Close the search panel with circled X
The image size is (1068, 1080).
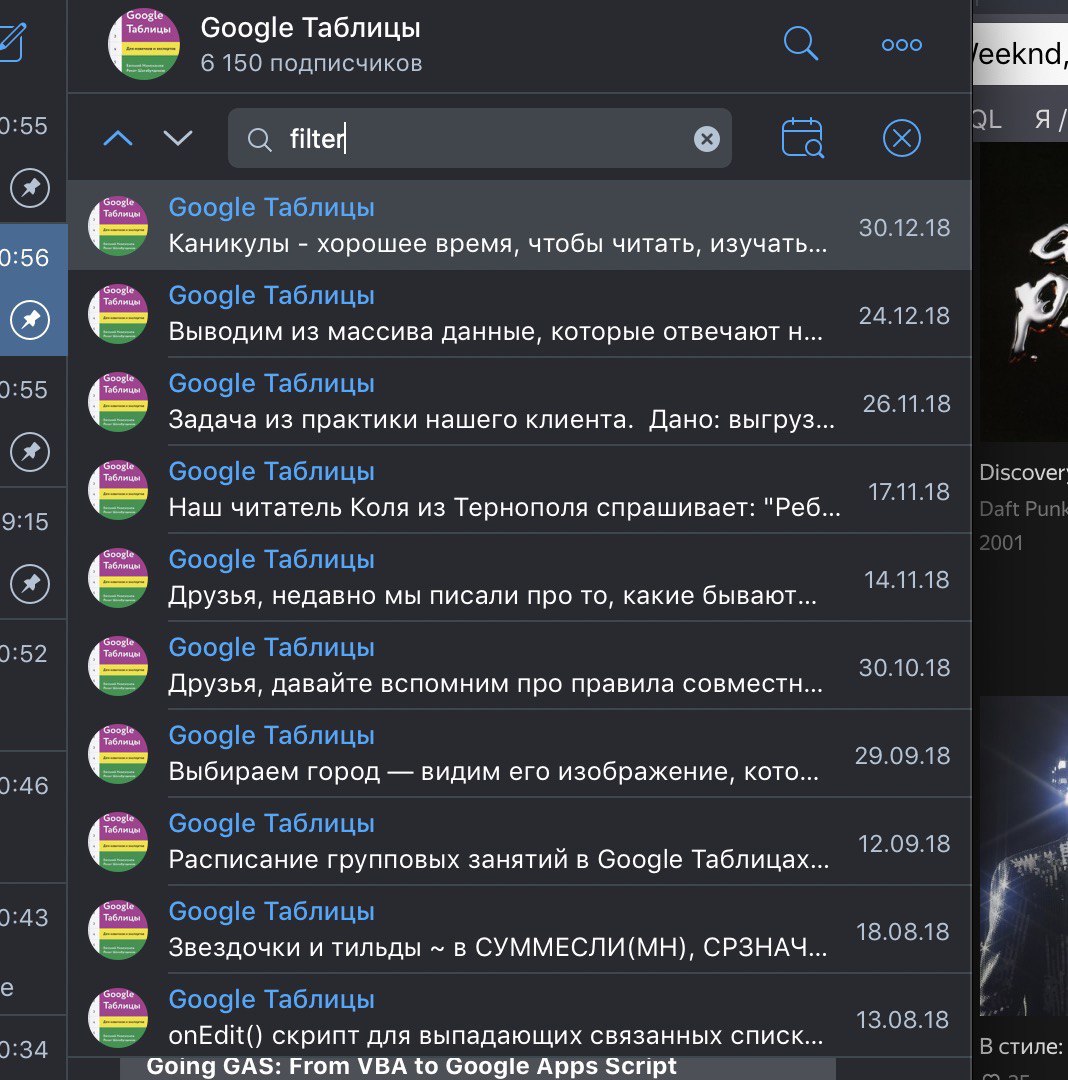coord(901,138)
